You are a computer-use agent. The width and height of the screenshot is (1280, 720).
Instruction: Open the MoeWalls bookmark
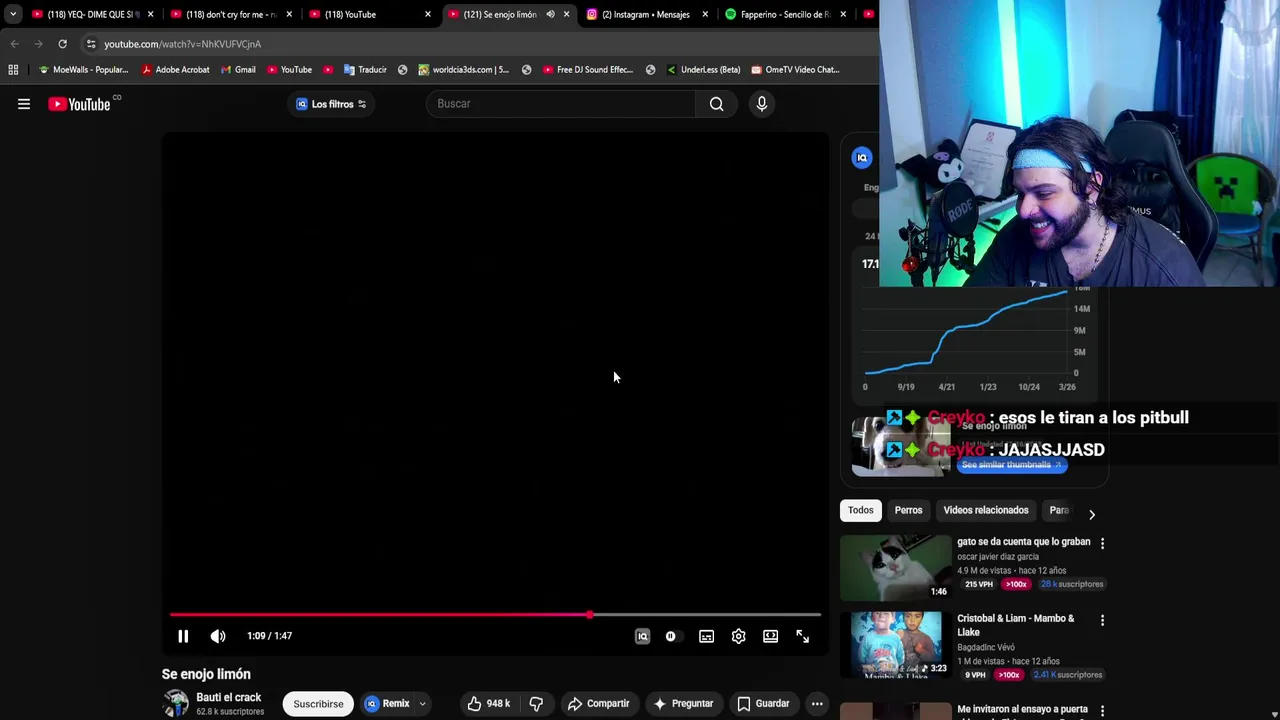[83, 70]
